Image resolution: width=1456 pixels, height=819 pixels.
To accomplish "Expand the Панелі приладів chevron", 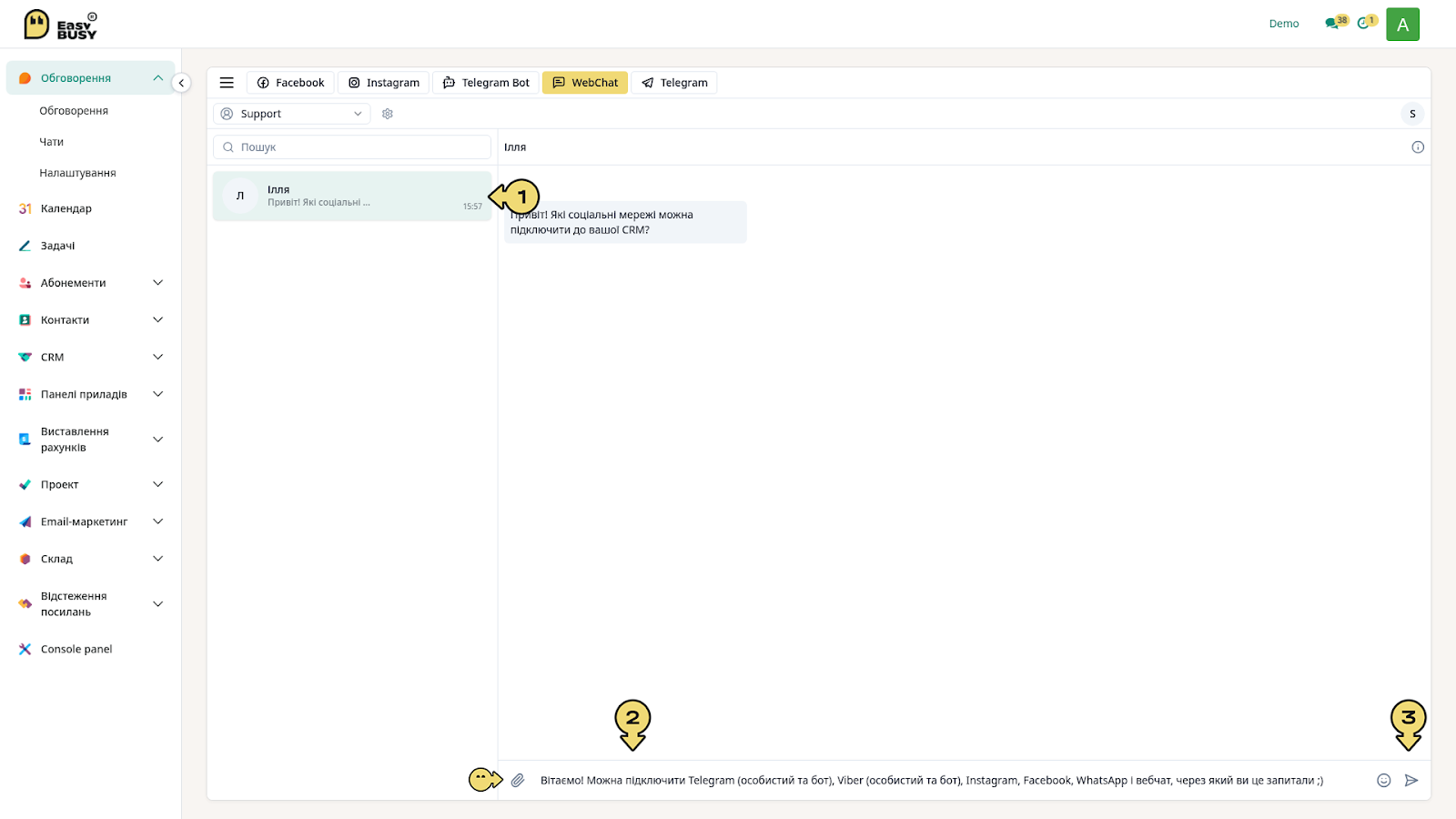I will [x=157, y=394].
